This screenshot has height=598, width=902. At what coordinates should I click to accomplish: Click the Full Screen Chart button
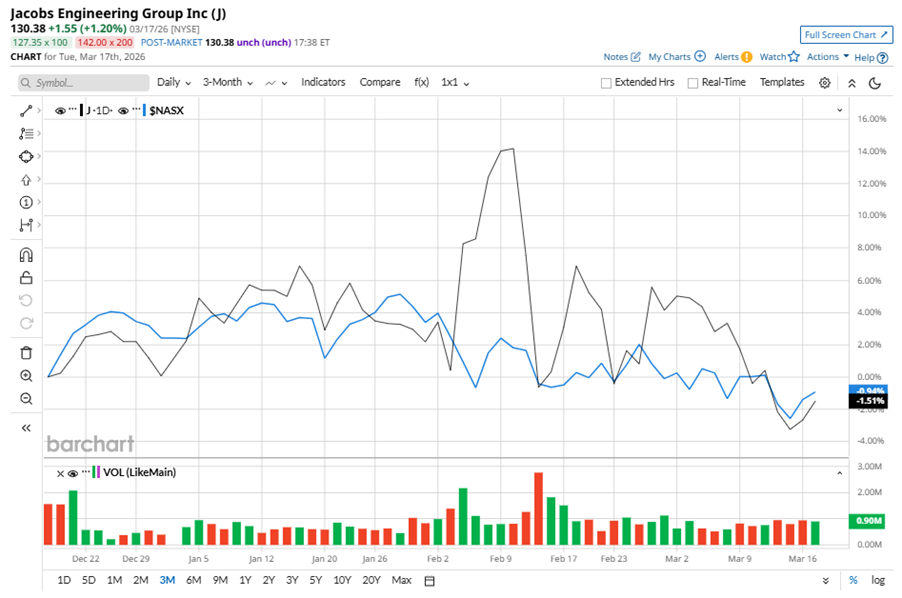click(846, 35)
